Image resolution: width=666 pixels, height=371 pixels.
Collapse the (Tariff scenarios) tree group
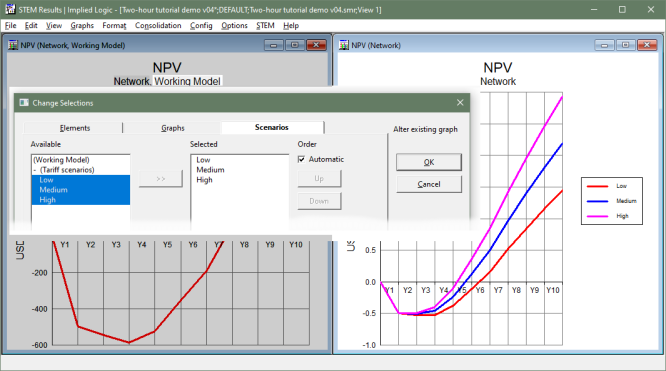click(35, 170)
